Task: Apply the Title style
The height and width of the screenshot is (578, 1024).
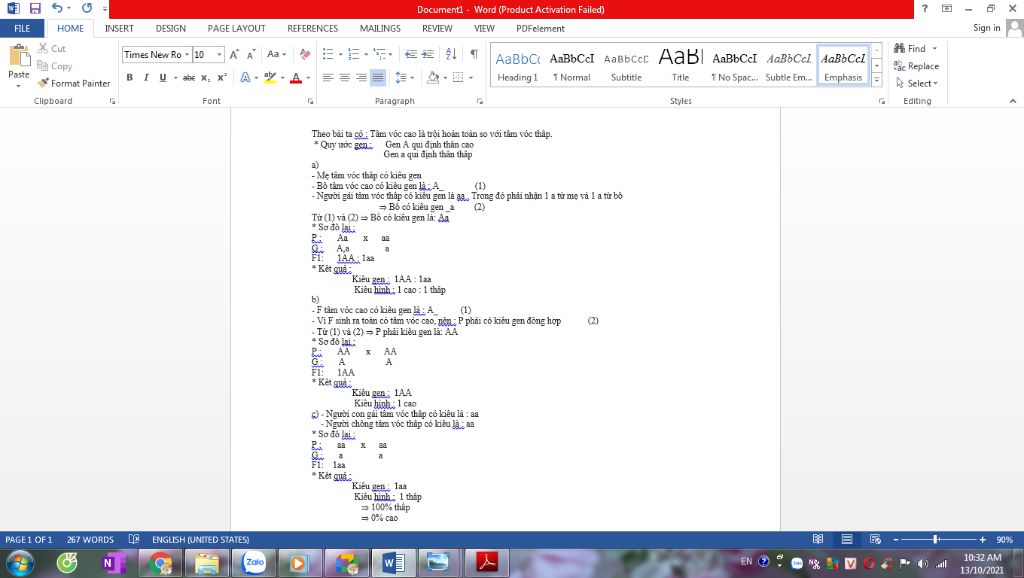Action: [x=680, y=66]
